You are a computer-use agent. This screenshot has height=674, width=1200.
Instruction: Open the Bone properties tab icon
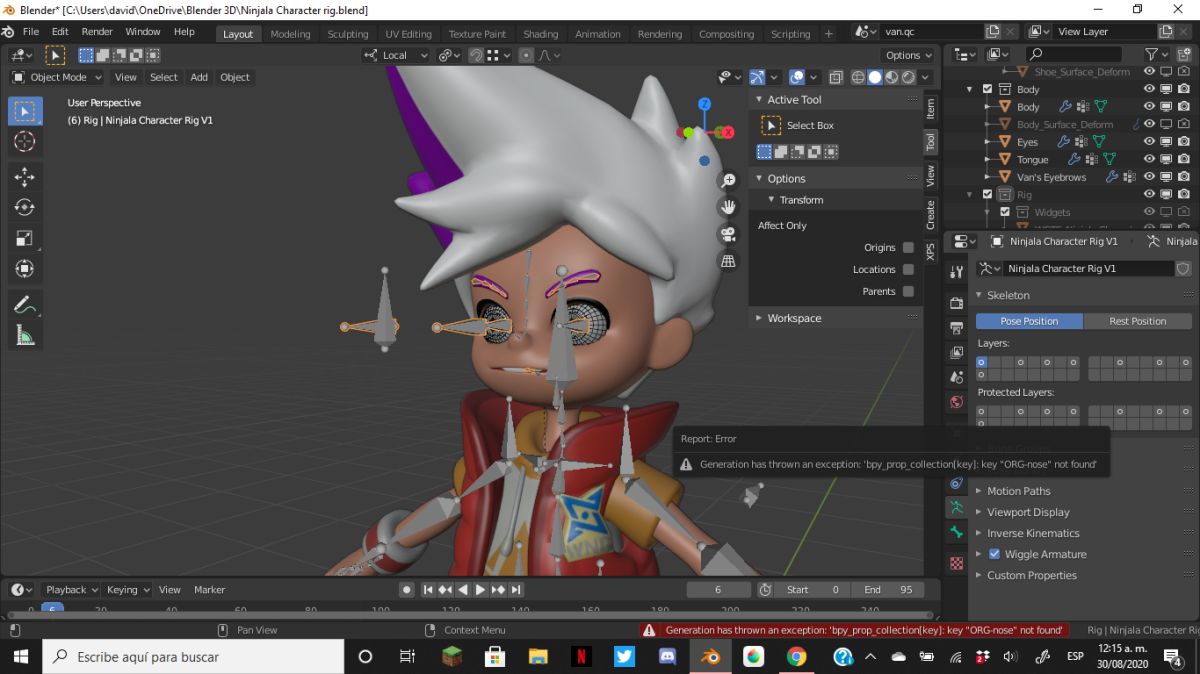(957, 534)
